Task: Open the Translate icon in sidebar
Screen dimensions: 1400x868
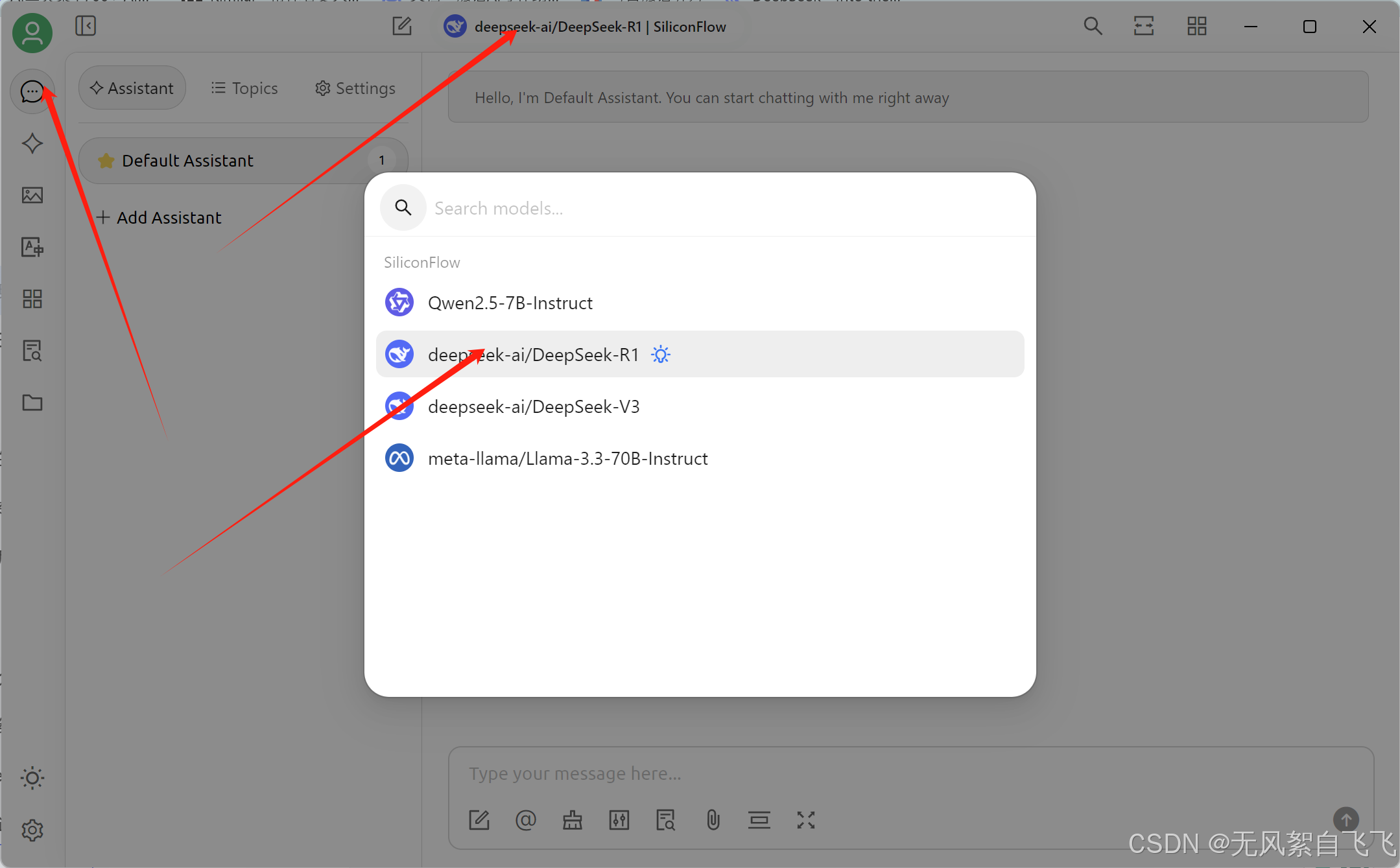Action: click(x=32, y=247)
